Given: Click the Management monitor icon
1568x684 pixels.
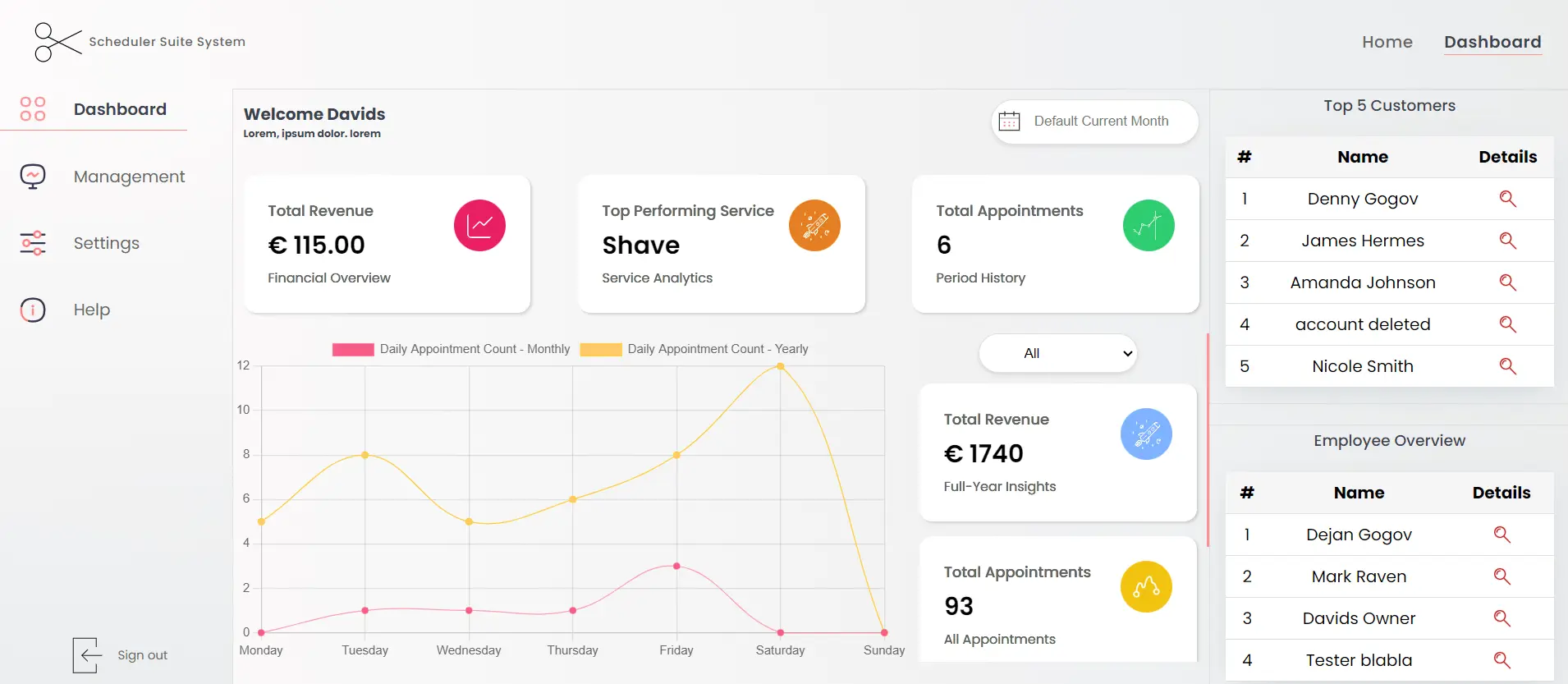Looking at the screenshot, I should coord(33,176).
